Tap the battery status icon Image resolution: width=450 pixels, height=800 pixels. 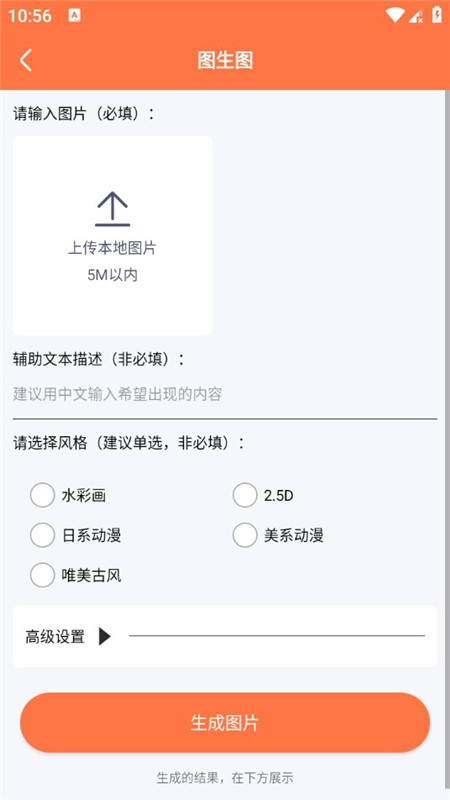437,15
